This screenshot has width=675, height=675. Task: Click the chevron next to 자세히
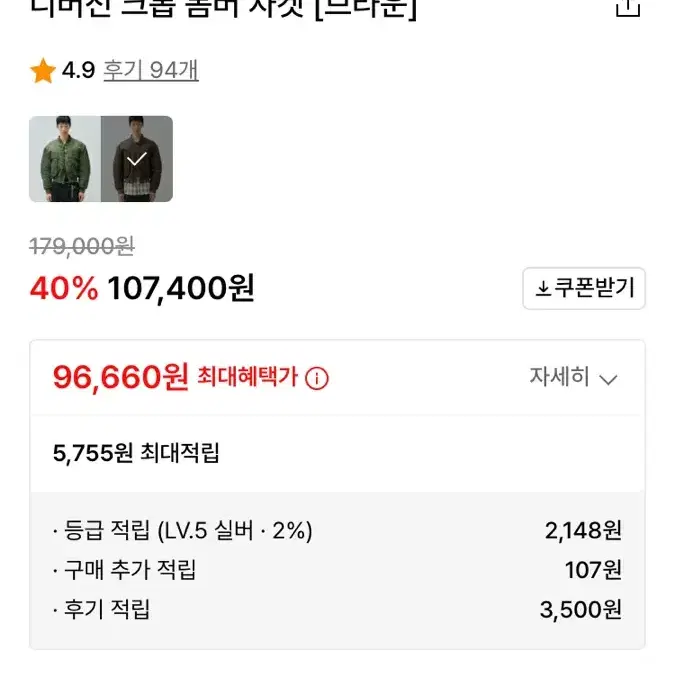tap(608, 379)
